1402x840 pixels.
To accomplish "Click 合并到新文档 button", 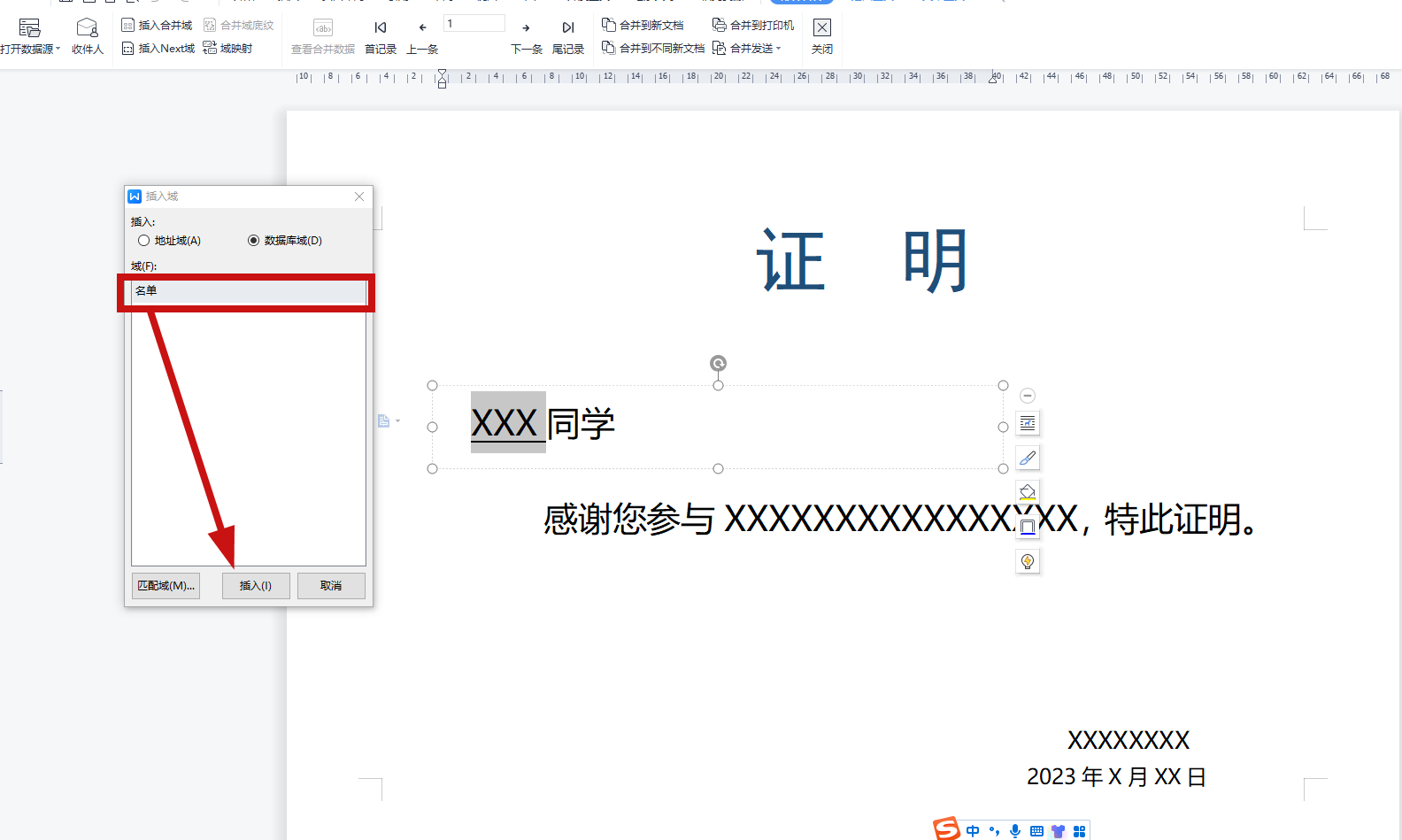I will coord(643,25).
